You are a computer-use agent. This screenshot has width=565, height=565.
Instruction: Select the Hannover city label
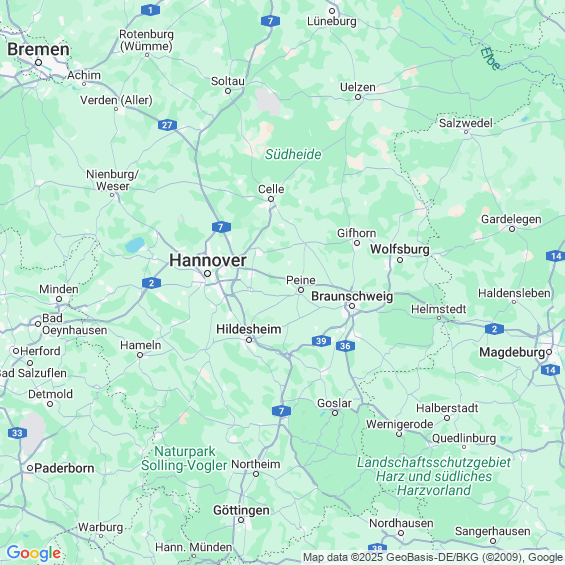tap(208, 260)
